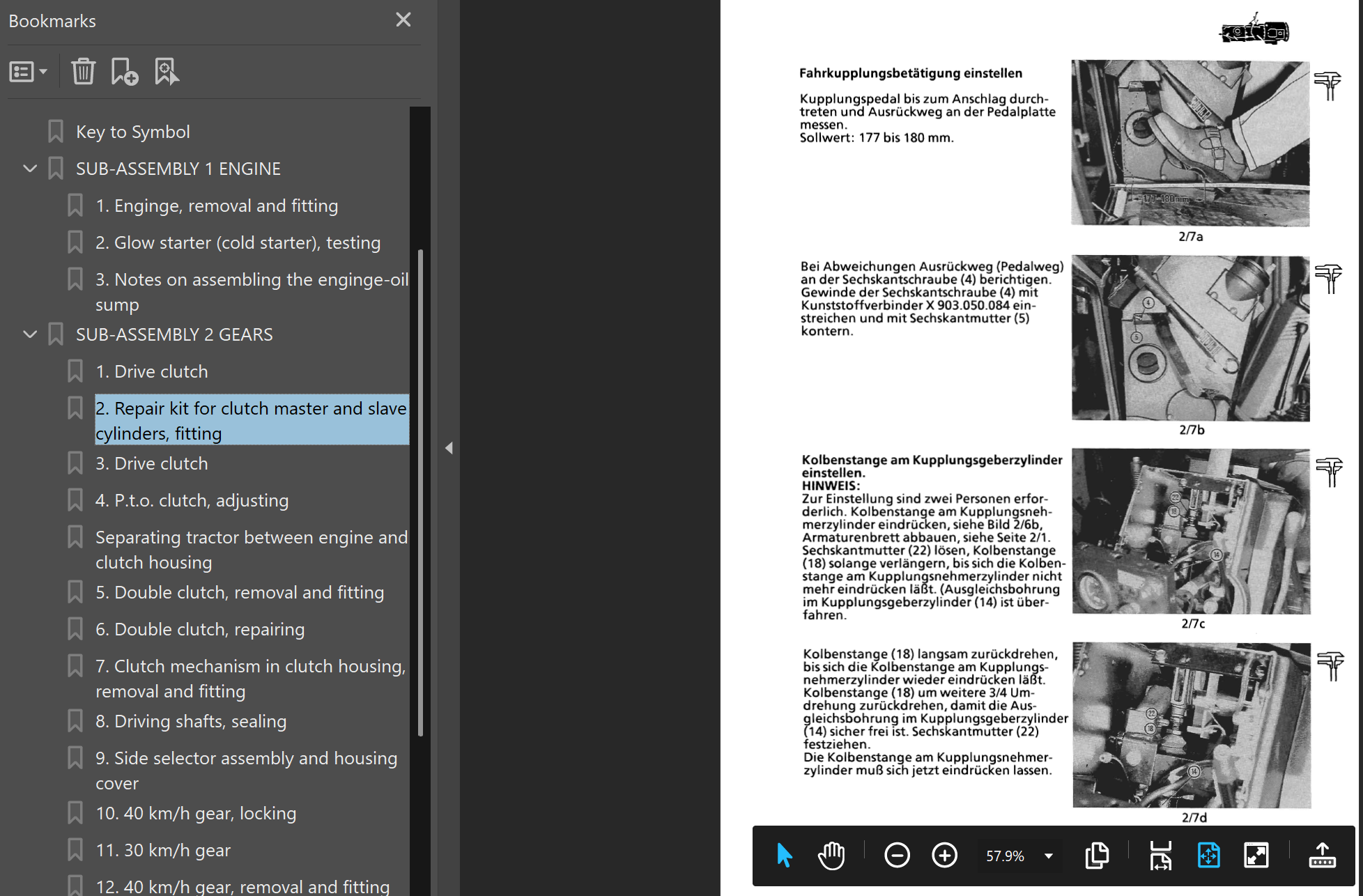Click bookmark icon beside Driving shafts, sealing

75,720
